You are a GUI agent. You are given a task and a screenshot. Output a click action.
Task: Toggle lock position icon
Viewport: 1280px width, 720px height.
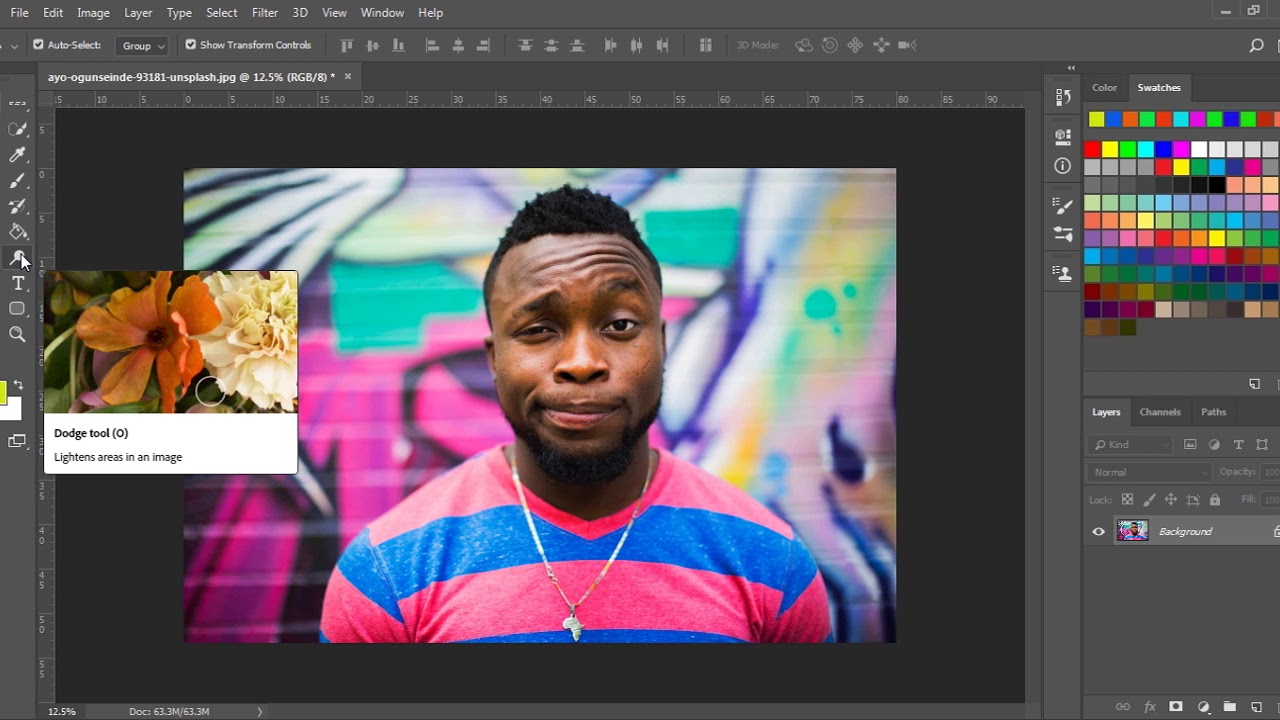pyautogui.click(x=1171, y=499)
